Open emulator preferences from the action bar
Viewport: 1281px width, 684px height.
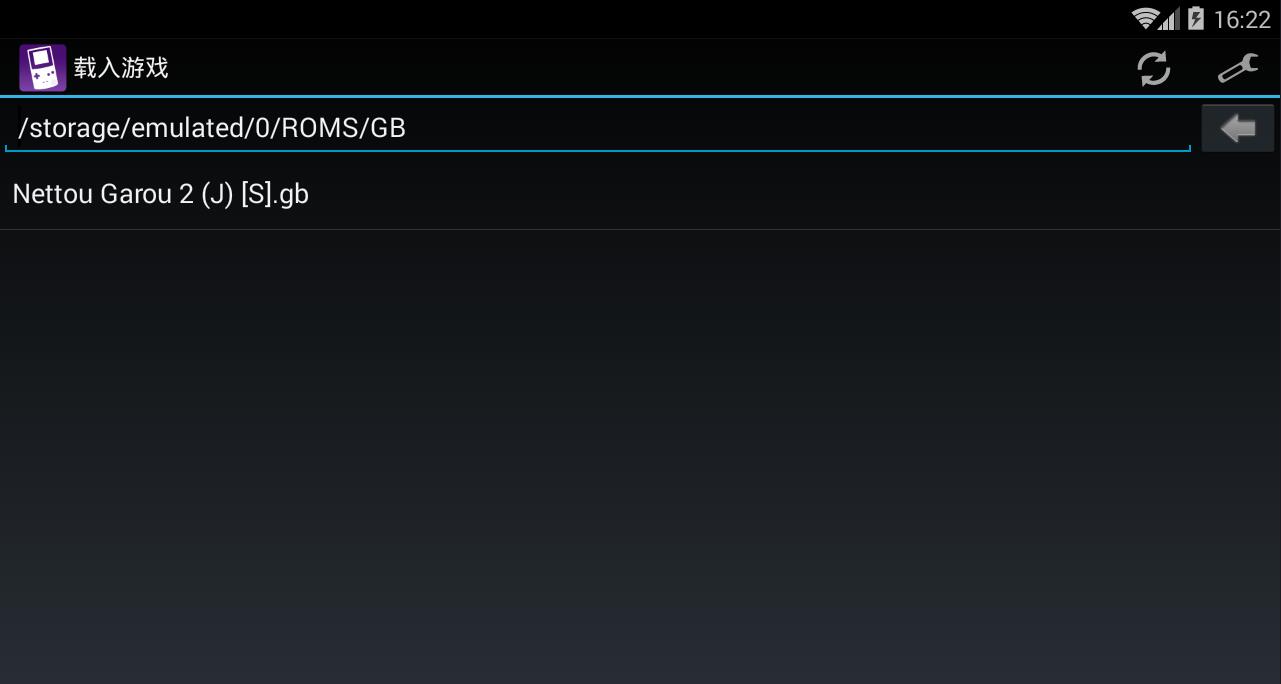(1237, 68)
